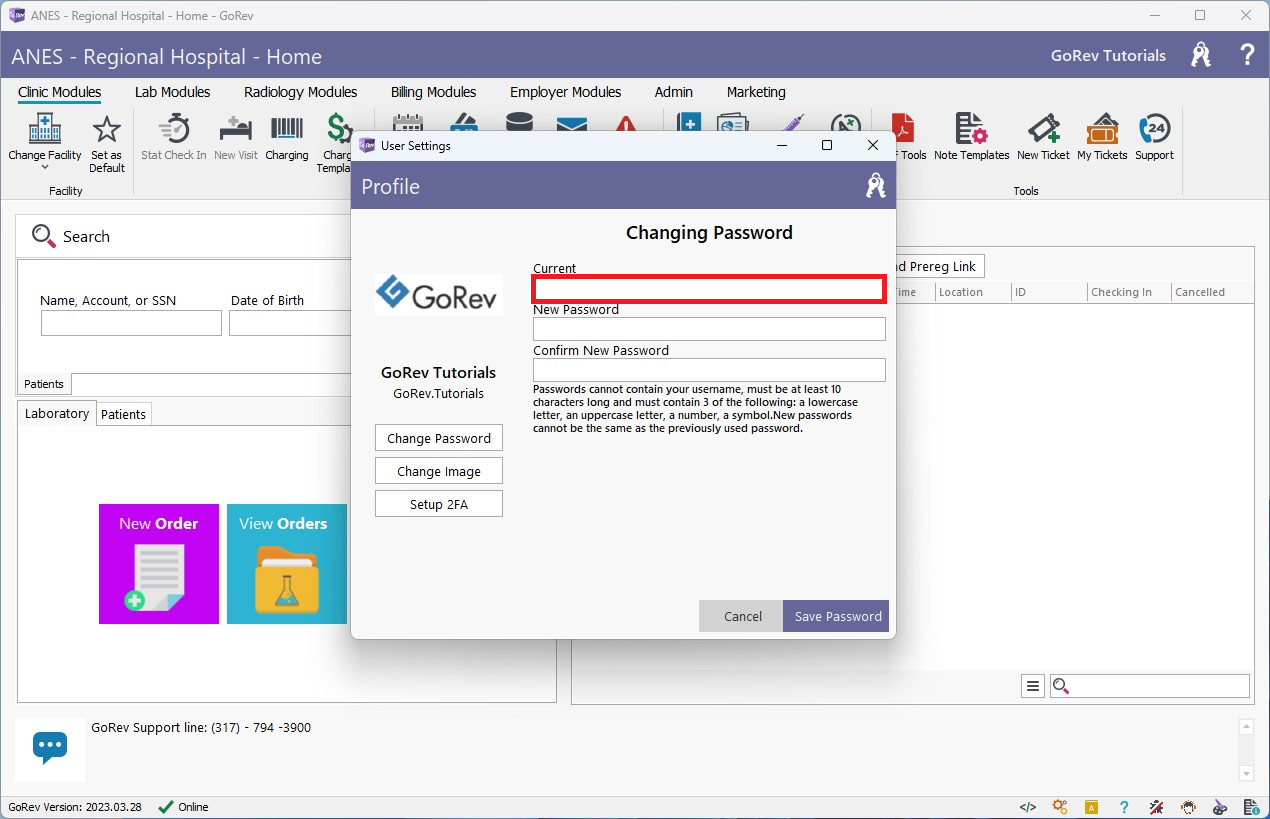Click the headset agent status icon

[x=1188, y=807]
